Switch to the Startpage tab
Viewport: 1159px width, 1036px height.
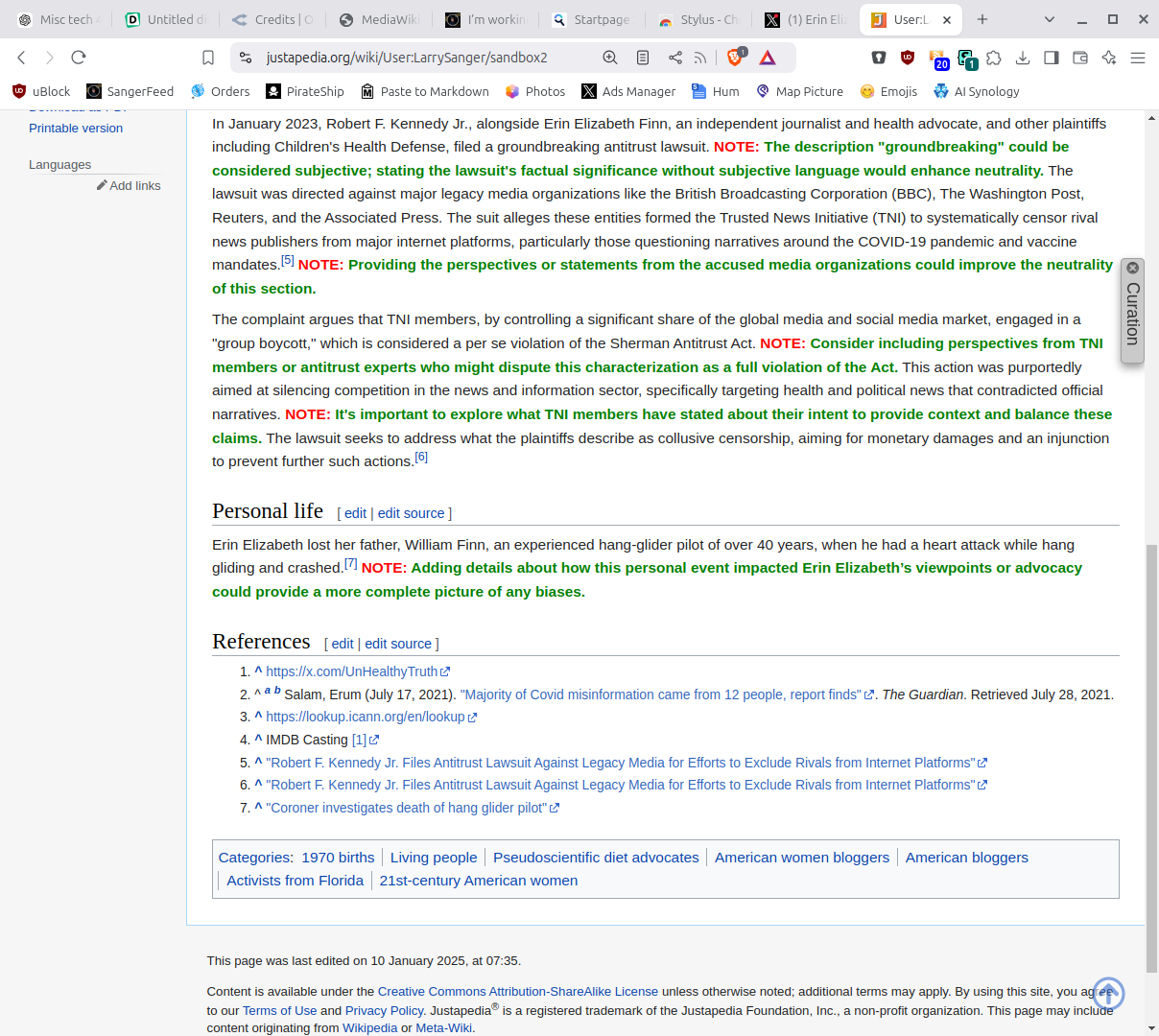(592, 19)
